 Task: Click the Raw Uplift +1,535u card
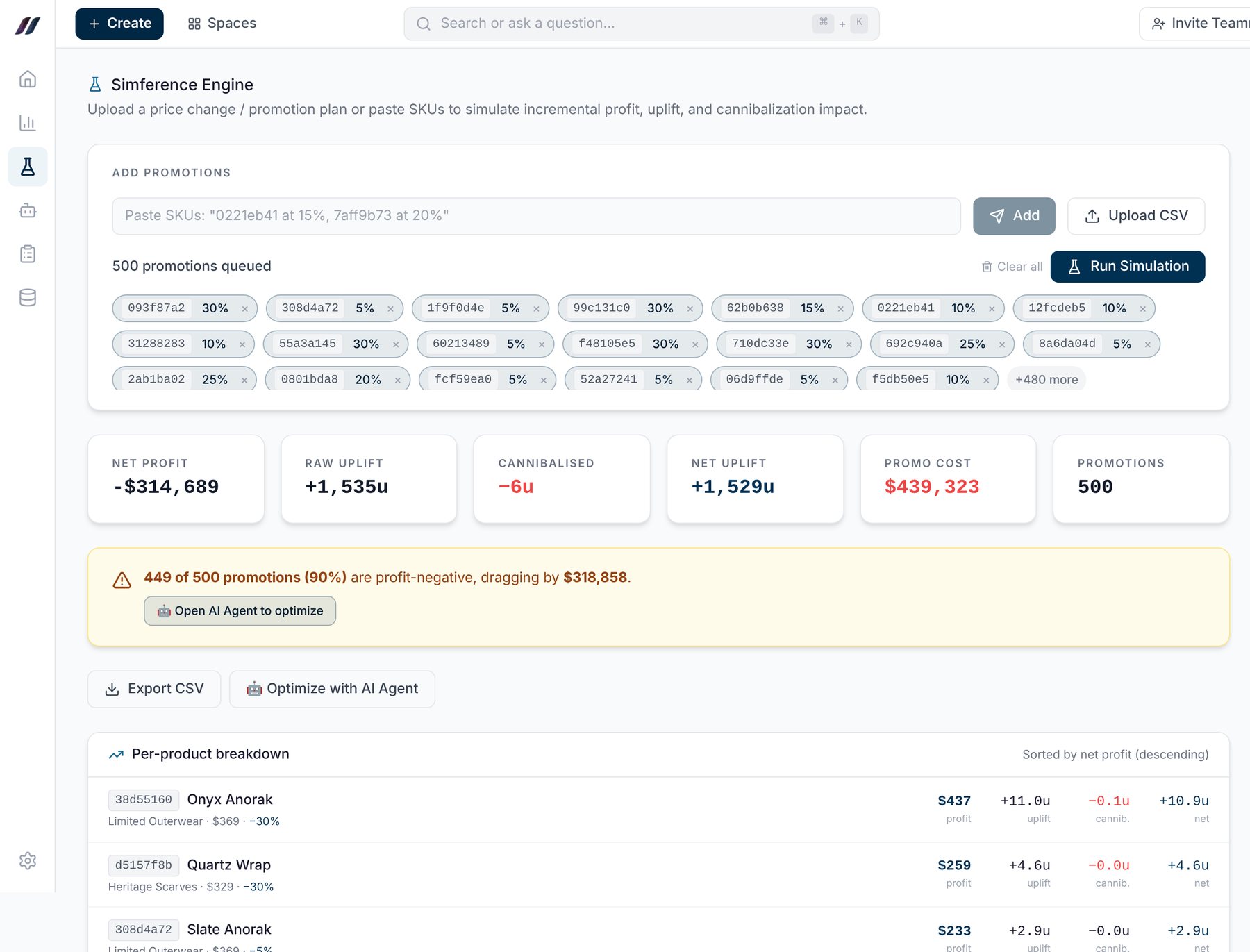369,479
